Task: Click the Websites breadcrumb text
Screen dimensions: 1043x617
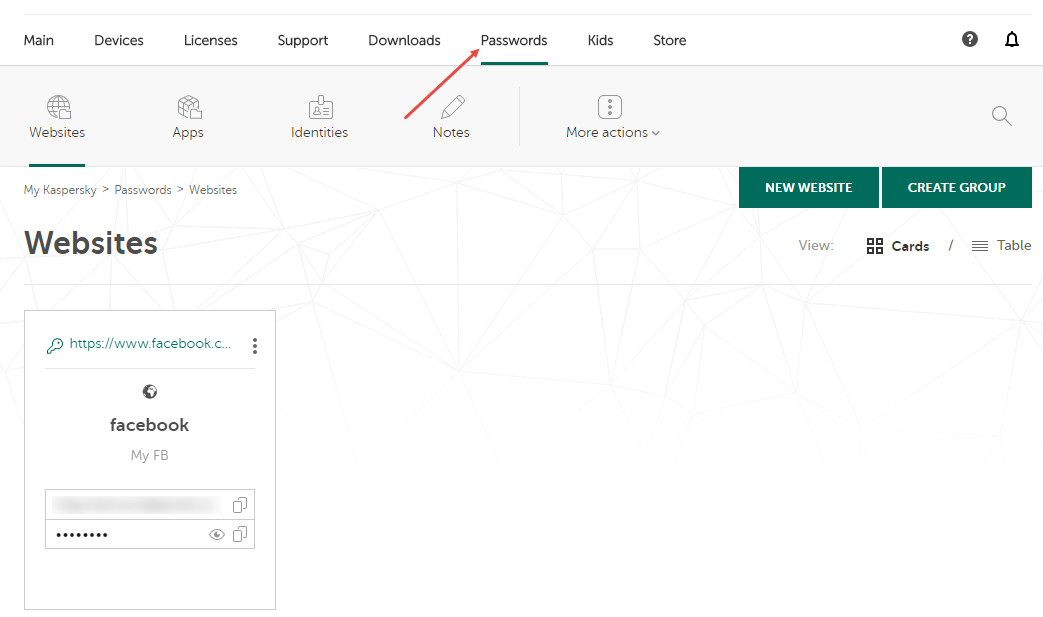Action: click(x=213, y=190)
